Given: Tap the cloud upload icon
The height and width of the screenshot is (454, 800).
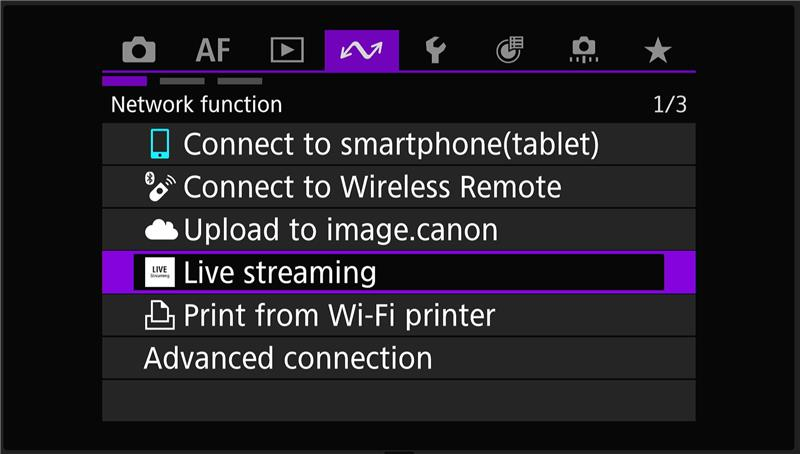Looking at the screenshot, I should [161, 230].
